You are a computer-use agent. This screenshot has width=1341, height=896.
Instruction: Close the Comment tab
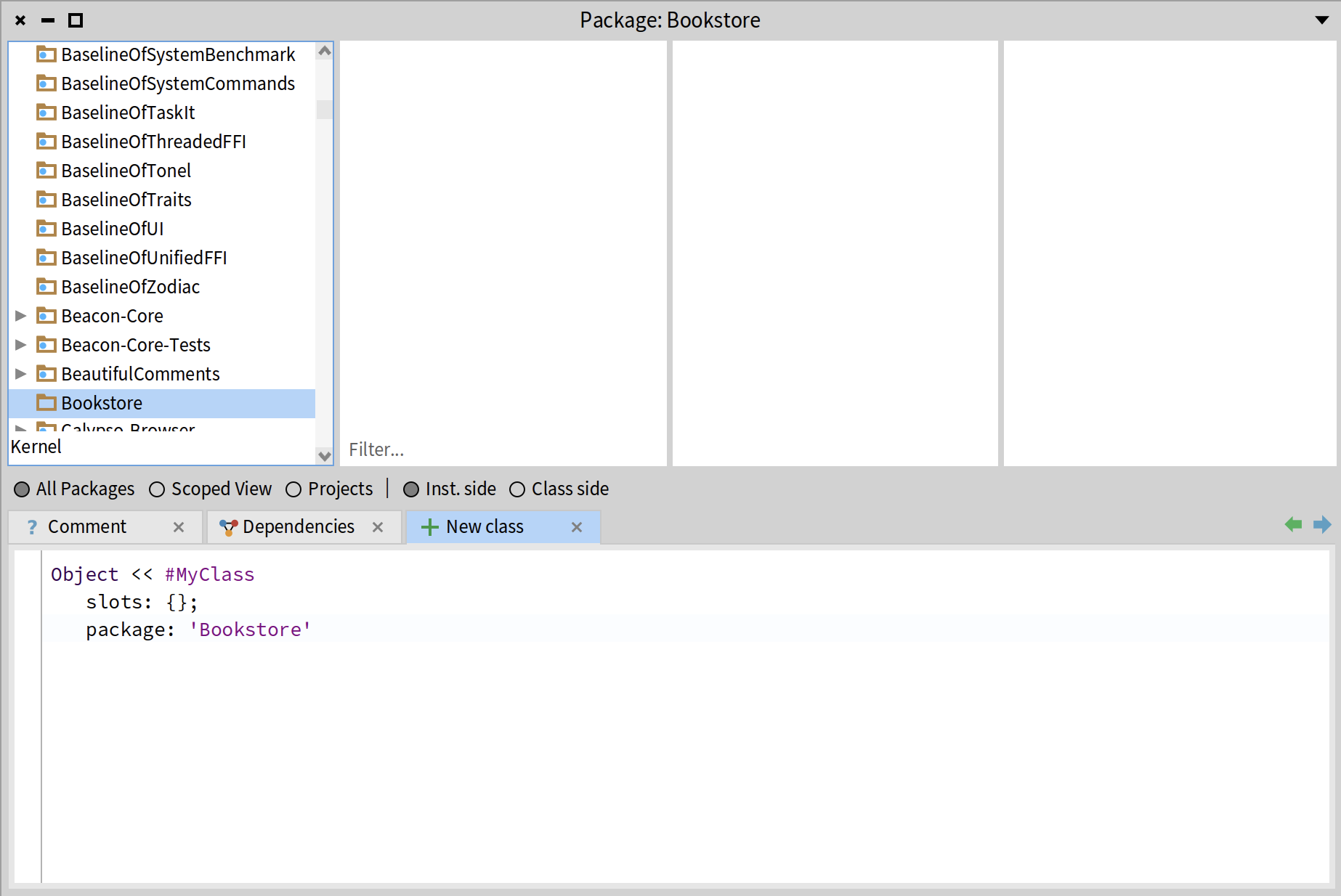(x=179, y=527)
